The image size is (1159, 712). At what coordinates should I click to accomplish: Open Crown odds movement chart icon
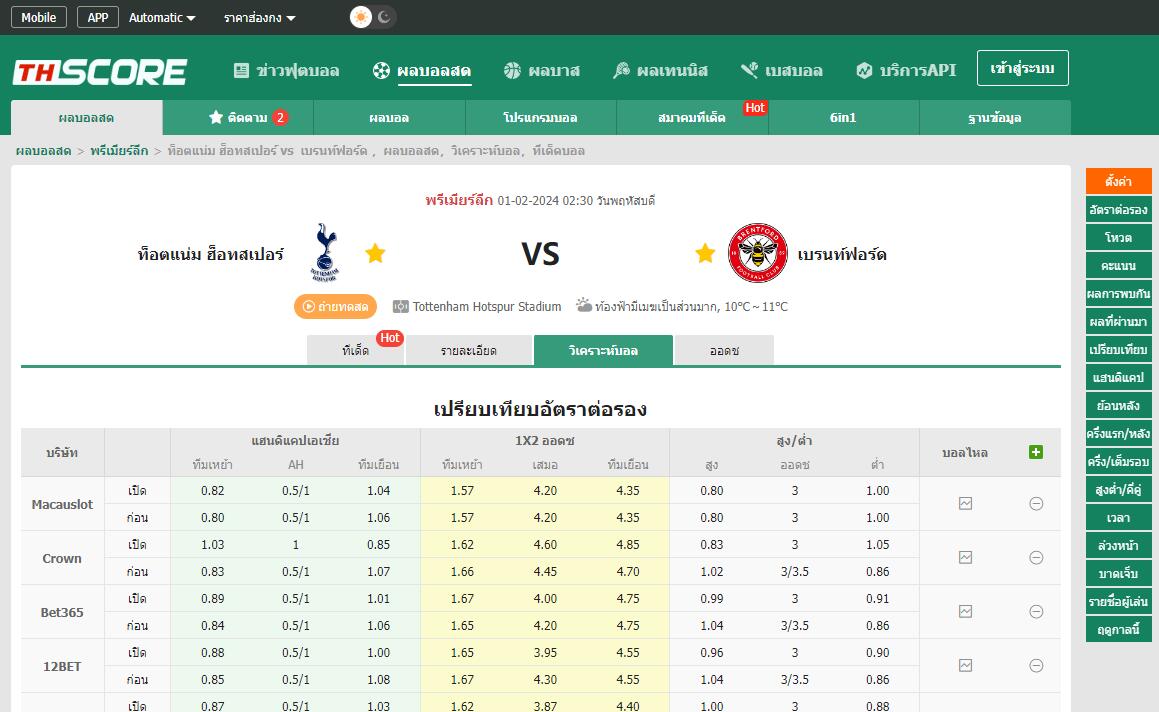coord(965,557)
